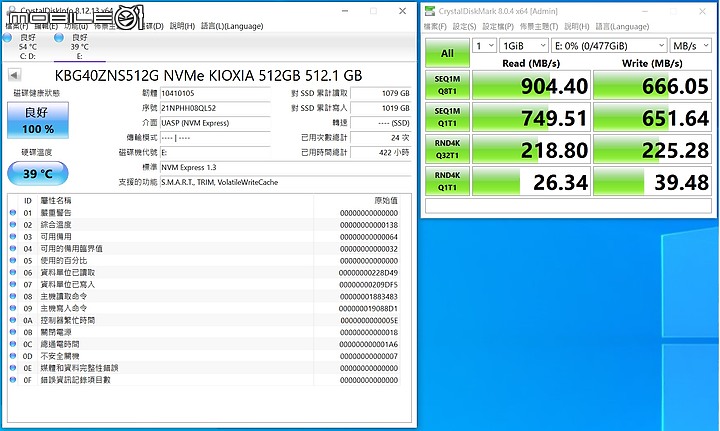Start the RND4K Q32T1 test
Screen dimensions: 720x431
coord(447,149)
